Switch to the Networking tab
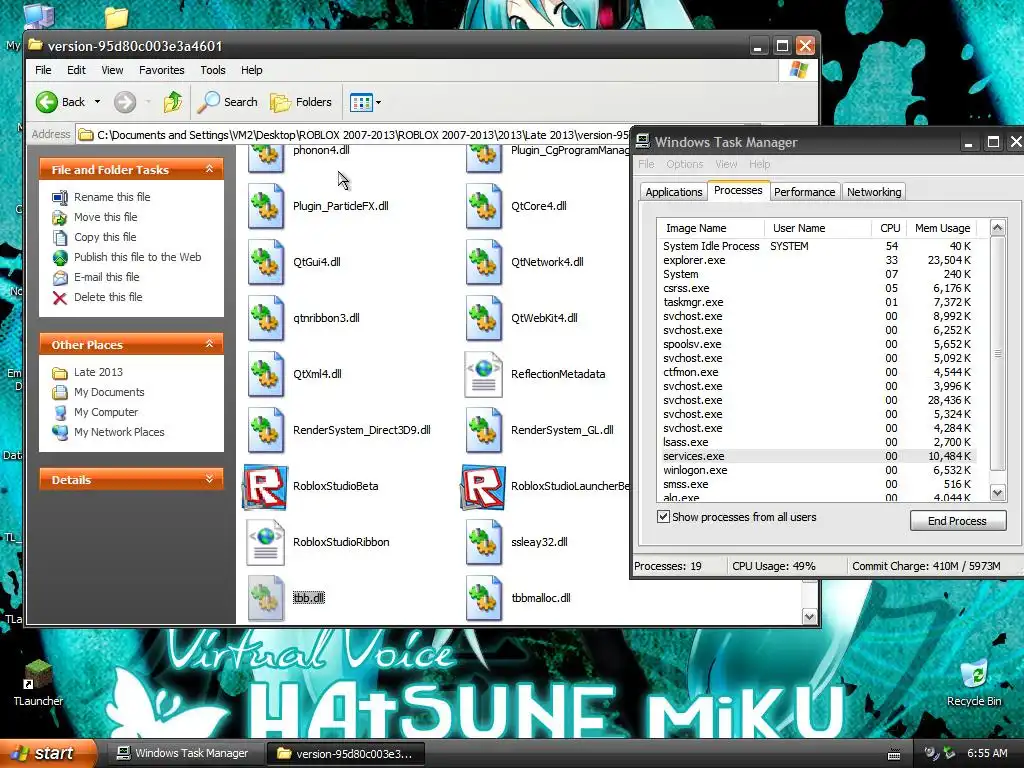The height and width of the screenshot is (768, 1024). [874, 192]
